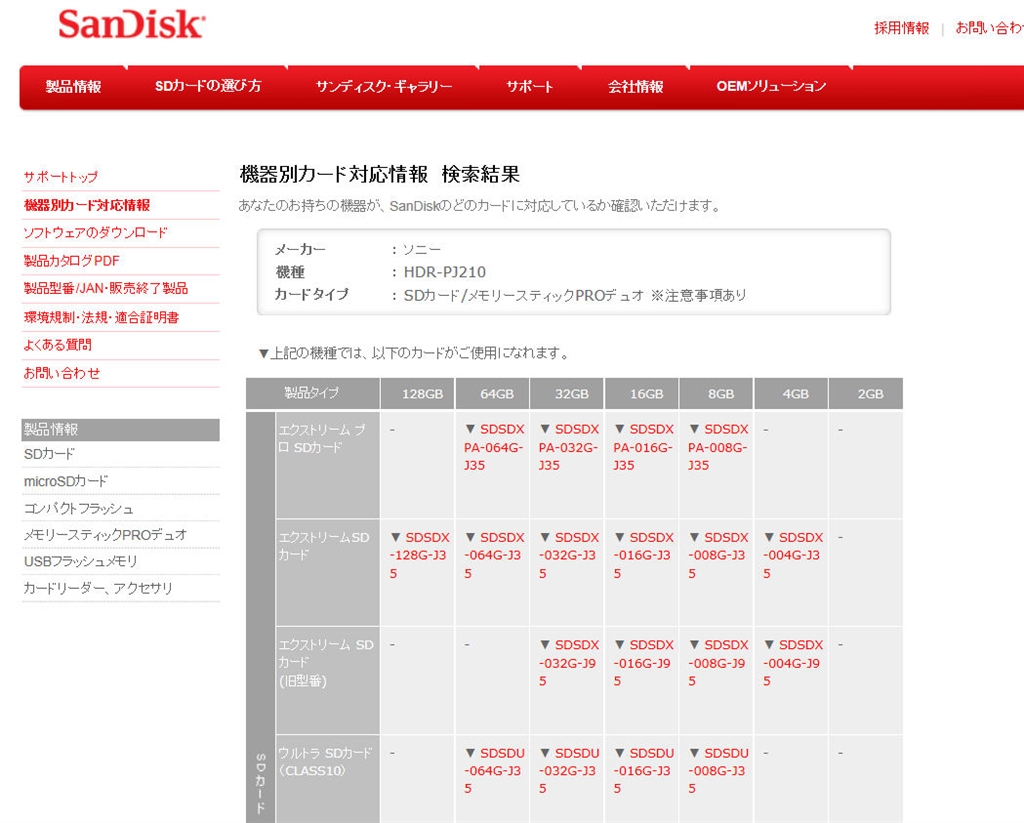
Task: Select カードリーダー、アクセサリ in the sidebar
Action: coord(98,589)
